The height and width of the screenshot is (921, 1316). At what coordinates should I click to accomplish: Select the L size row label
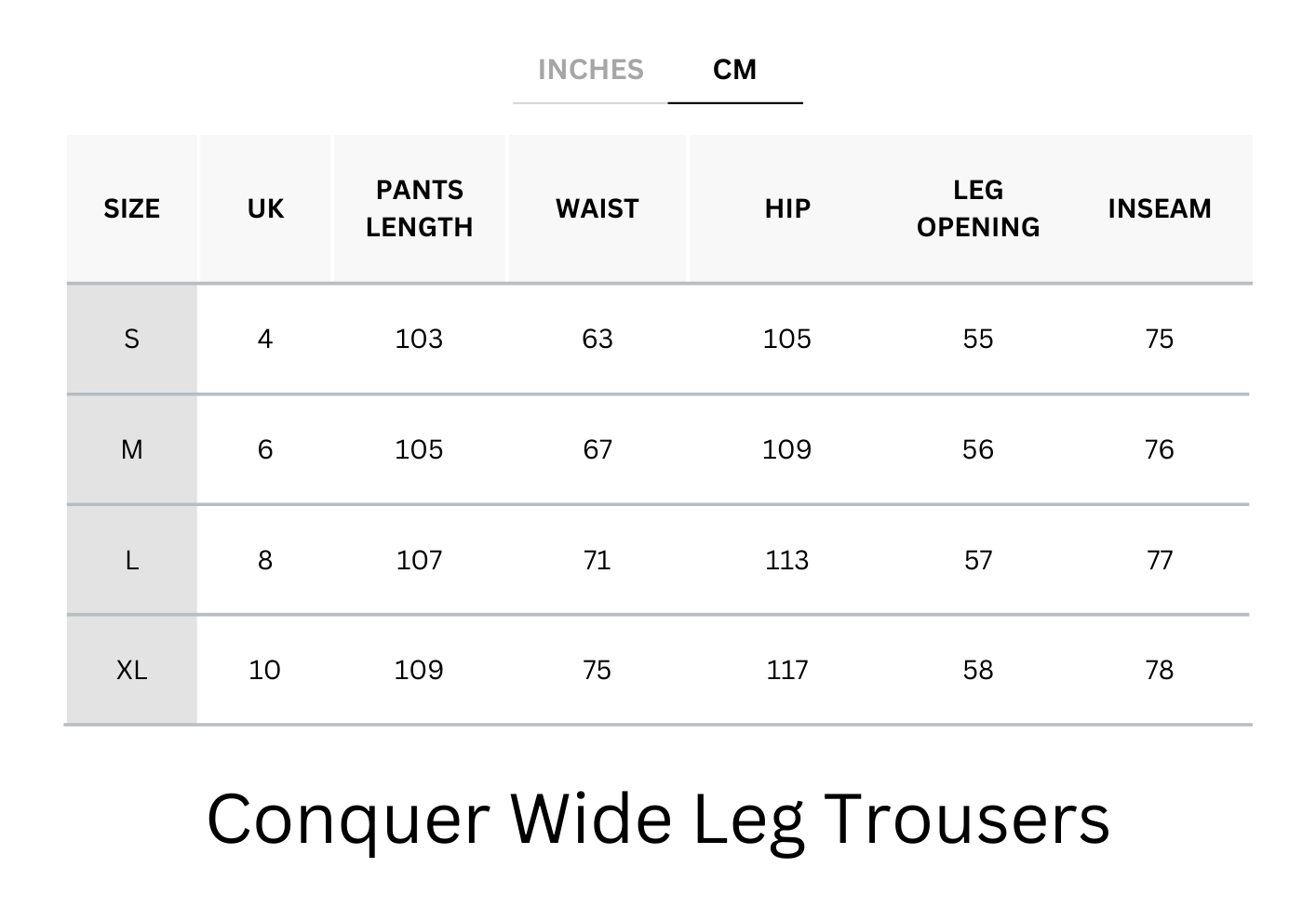click(x=131, y=560)
